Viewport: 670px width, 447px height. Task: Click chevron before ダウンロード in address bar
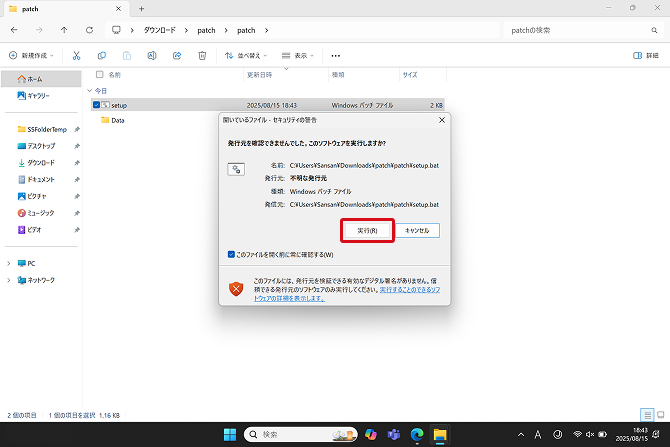[x=132, y=30]
